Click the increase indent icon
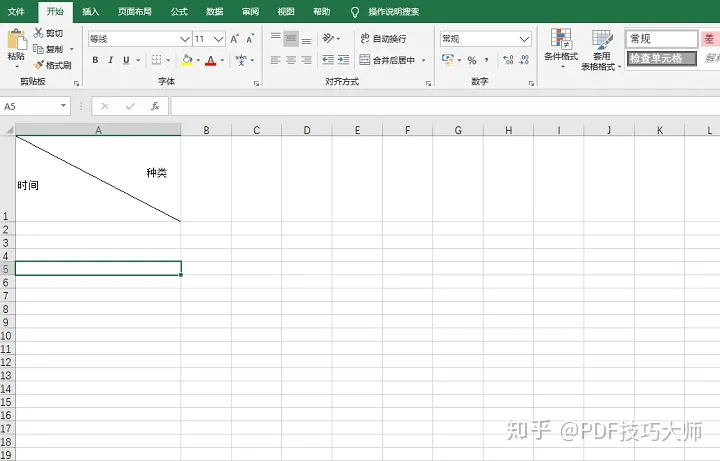This screenshot has height=461, width=720. point(343,60)
